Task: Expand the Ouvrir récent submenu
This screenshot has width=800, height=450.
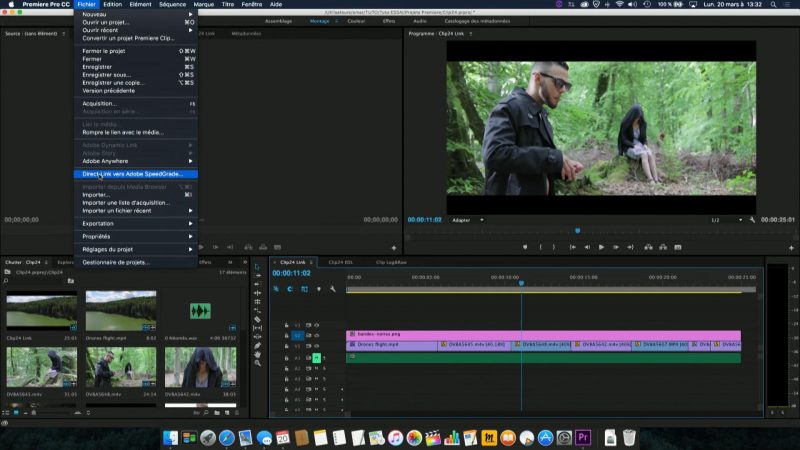Action: tap(136, 30)
